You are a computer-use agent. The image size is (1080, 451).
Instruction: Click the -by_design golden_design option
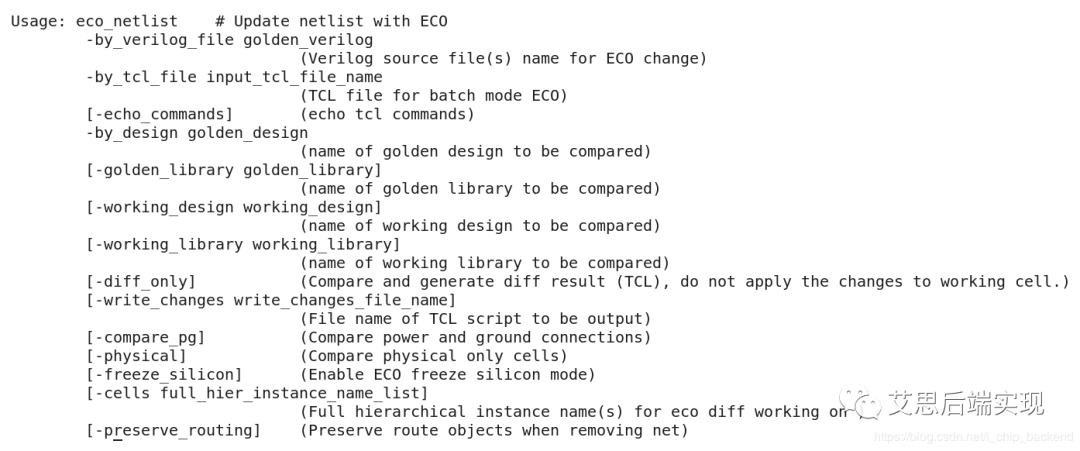point(197,133)
